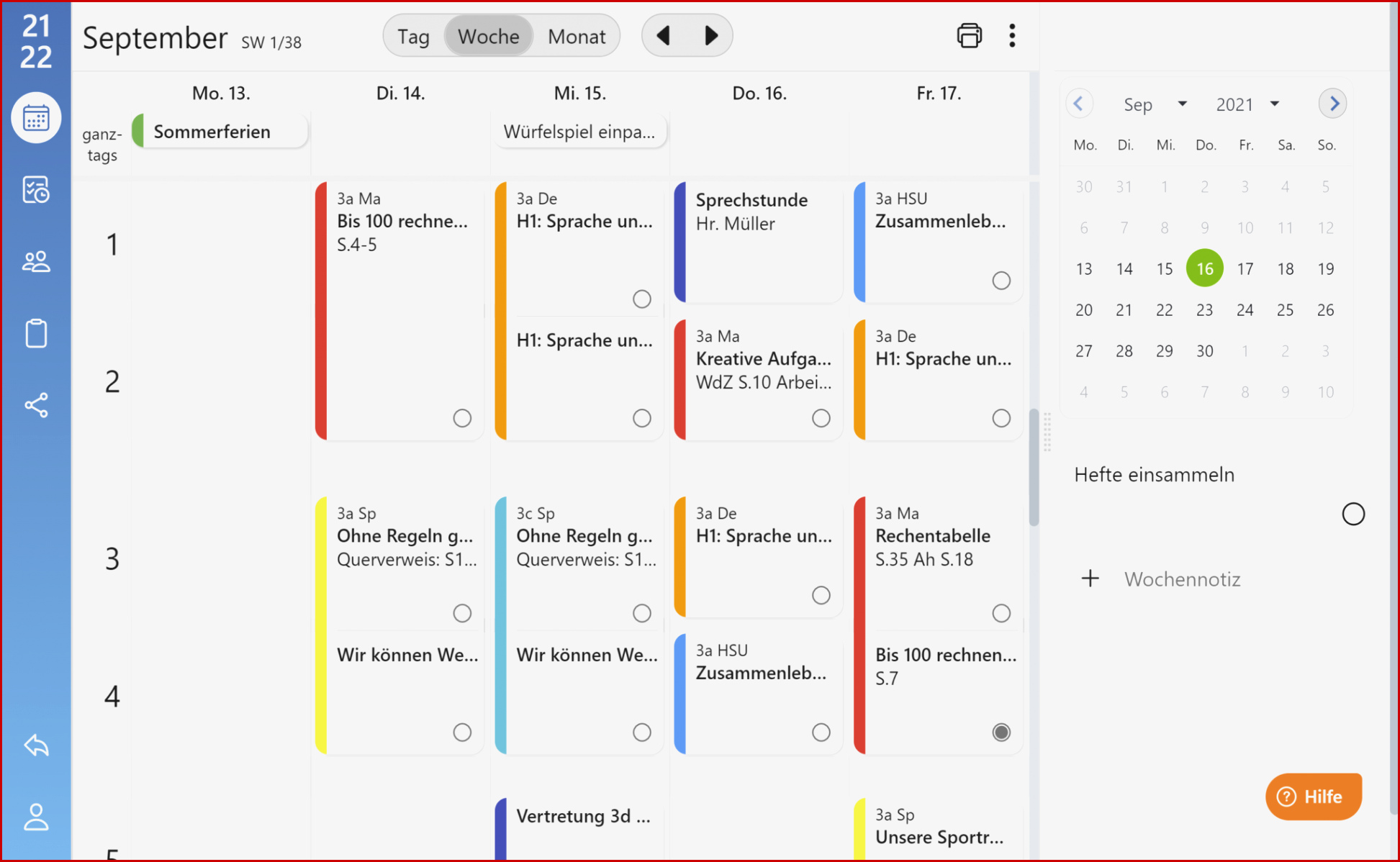Open Vertretung 3d entry on Wednesday
The width and height of the screenshot is (1400, 862).
[x=579, y=827]
